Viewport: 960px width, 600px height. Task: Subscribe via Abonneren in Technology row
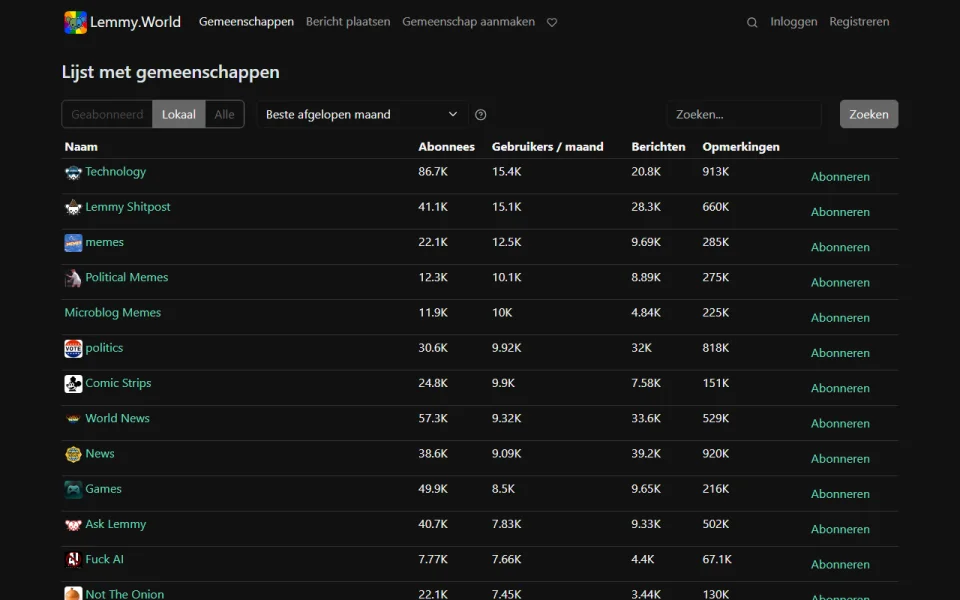(x=840, y=177)
